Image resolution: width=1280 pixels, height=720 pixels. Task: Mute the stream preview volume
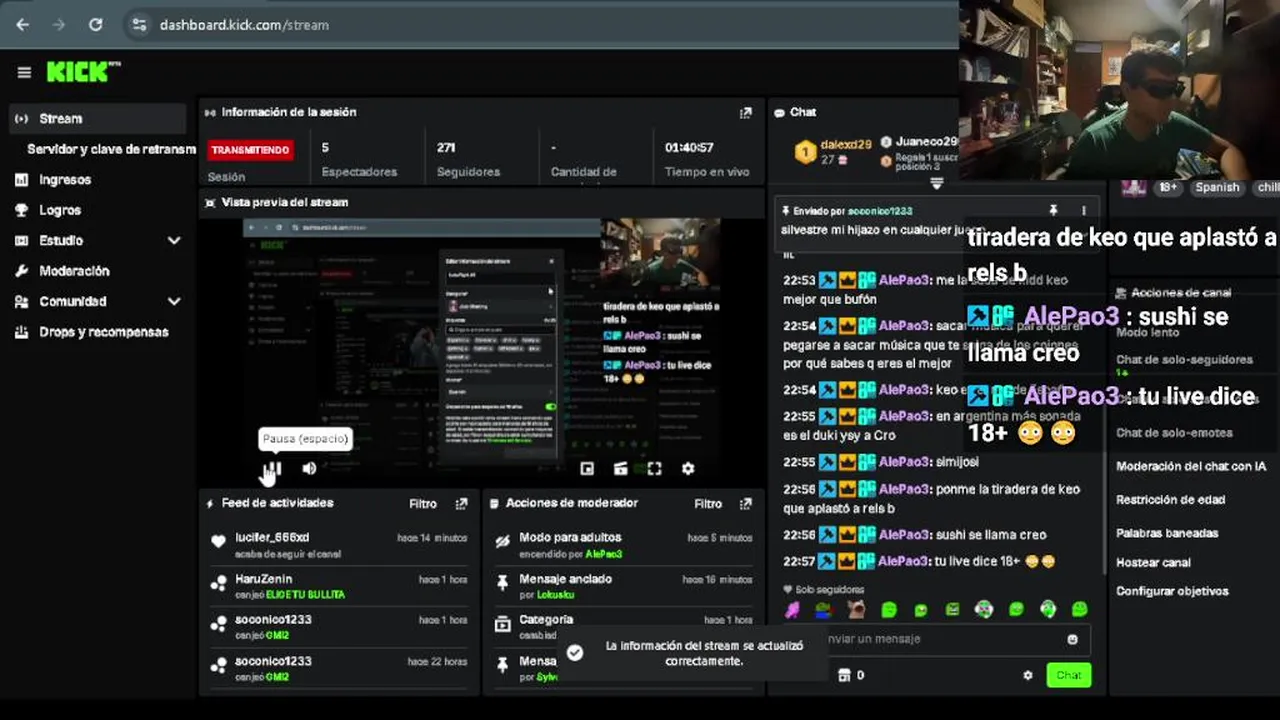click(x=309, y=468)
